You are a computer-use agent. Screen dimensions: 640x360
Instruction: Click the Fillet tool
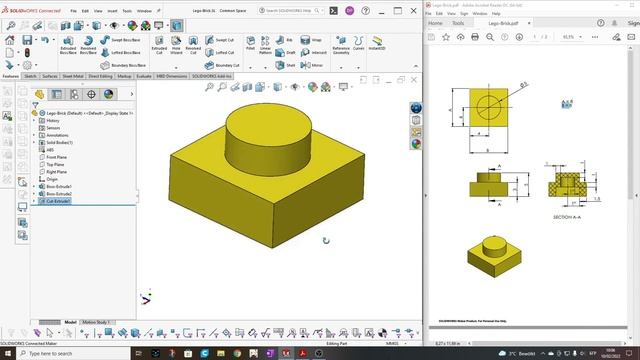tap(250, 43)
